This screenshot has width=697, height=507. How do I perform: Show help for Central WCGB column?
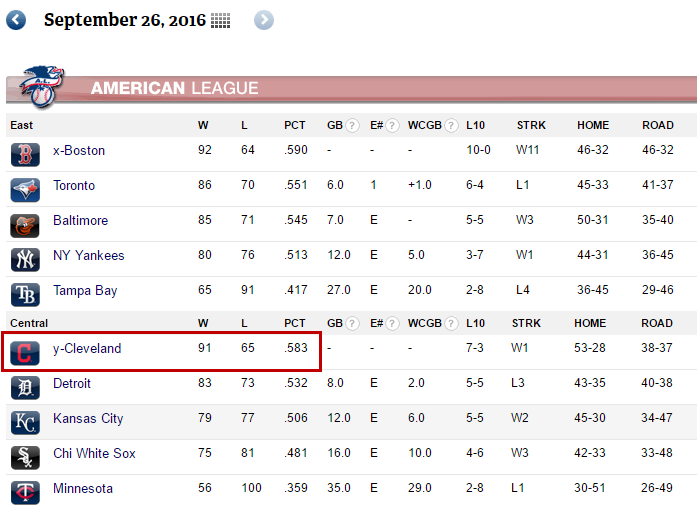point(451,323)
